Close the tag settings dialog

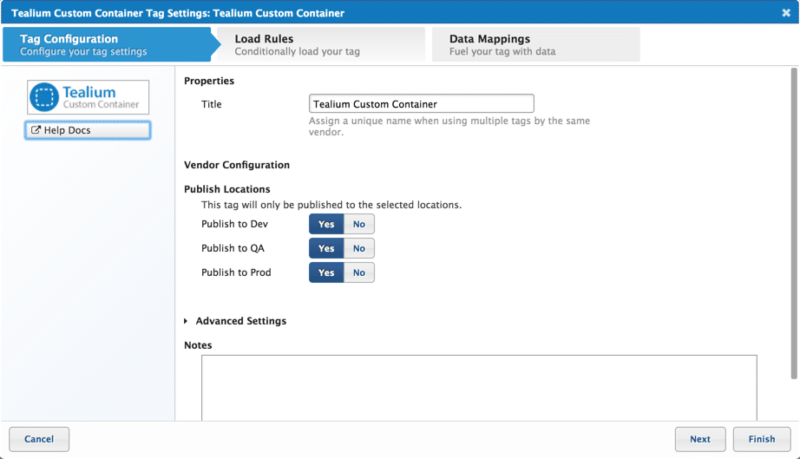(x=786, y=13)
